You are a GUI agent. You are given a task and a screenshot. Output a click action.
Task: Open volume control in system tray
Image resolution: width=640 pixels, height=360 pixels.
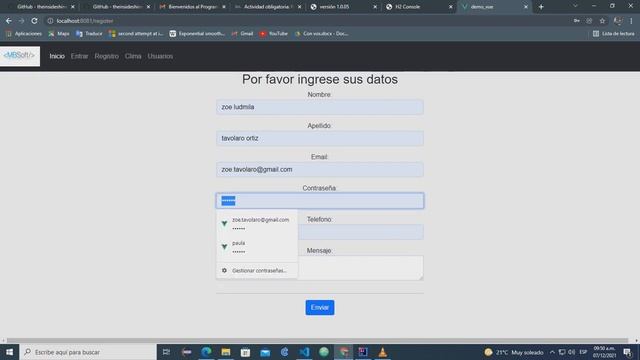click(x=571, y=352)
